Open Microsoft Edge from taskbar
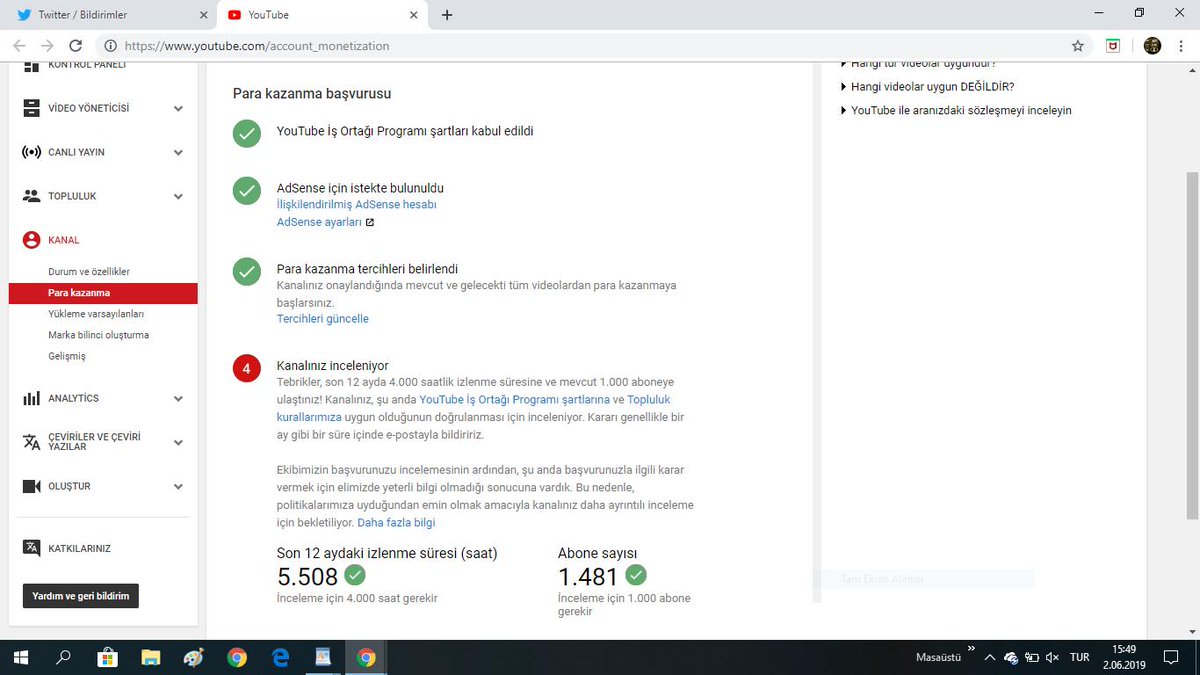The width and height of the screenshot is (1200, 675). pos(280,657)
